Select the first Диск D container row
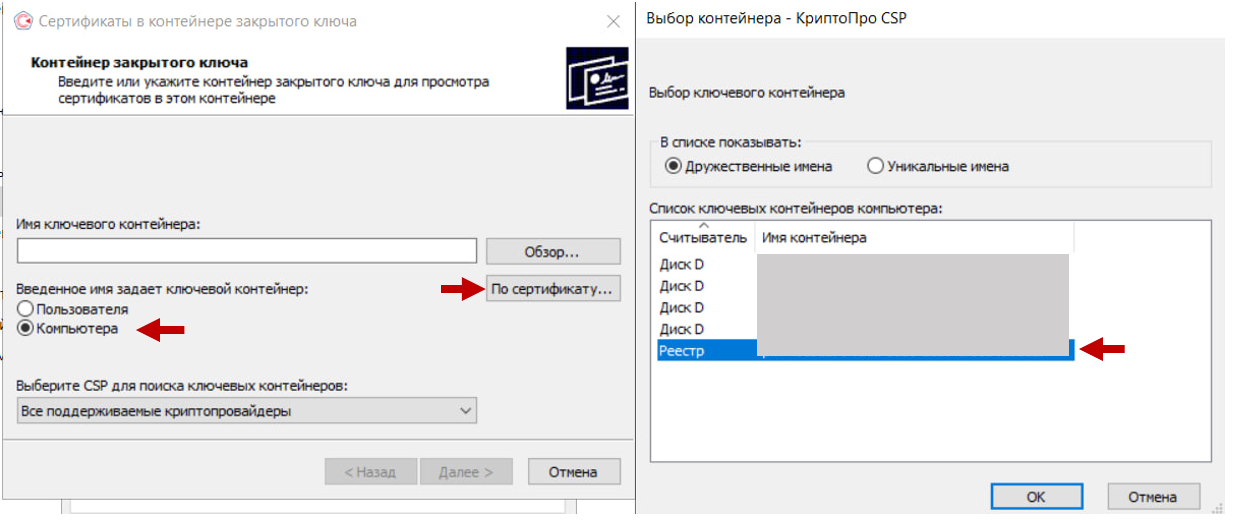The height and width of the screenshot is (524, 1235). click(x=862, y=264)
